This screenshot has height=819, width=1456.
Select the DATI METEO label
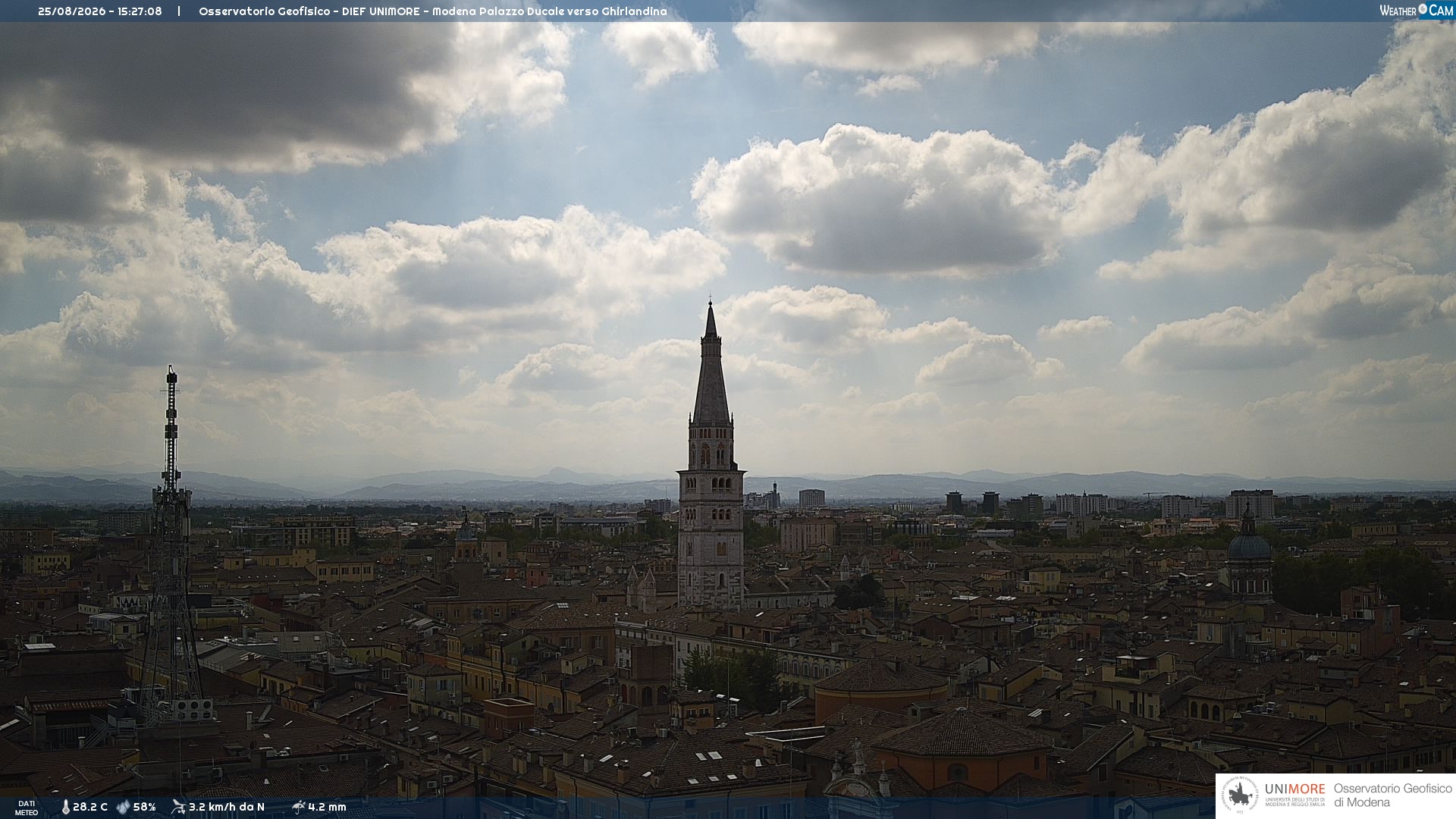coord(27,808)
